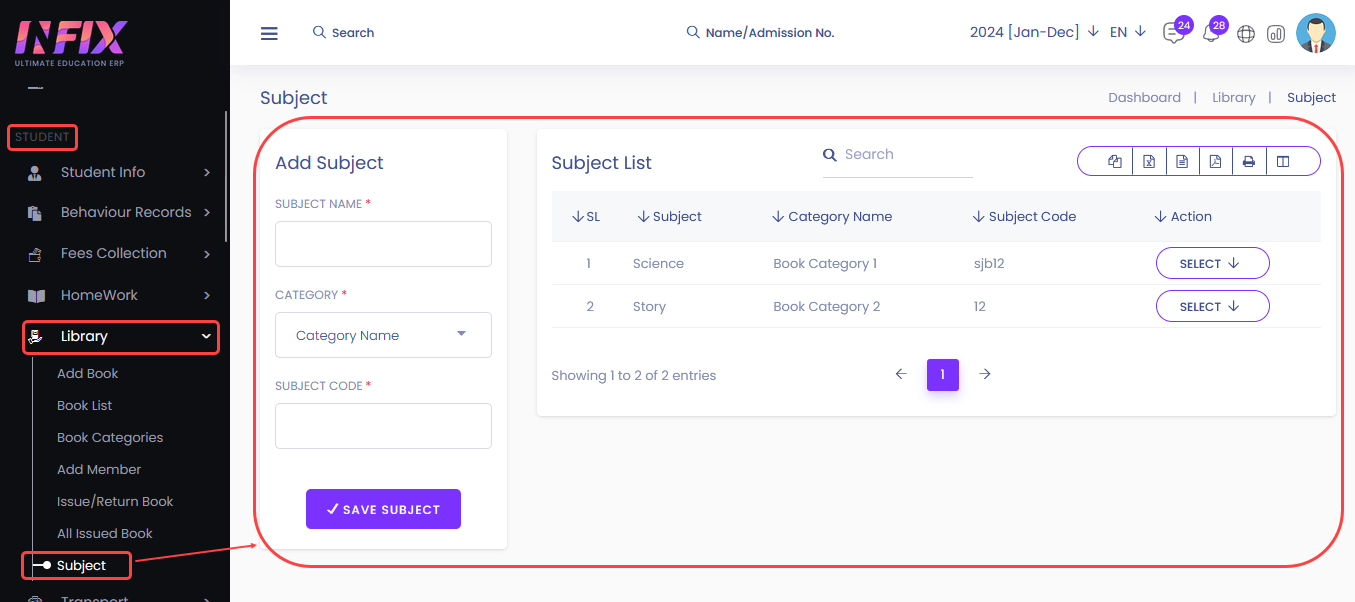Open Add Member submenu item

coord(99,469)
